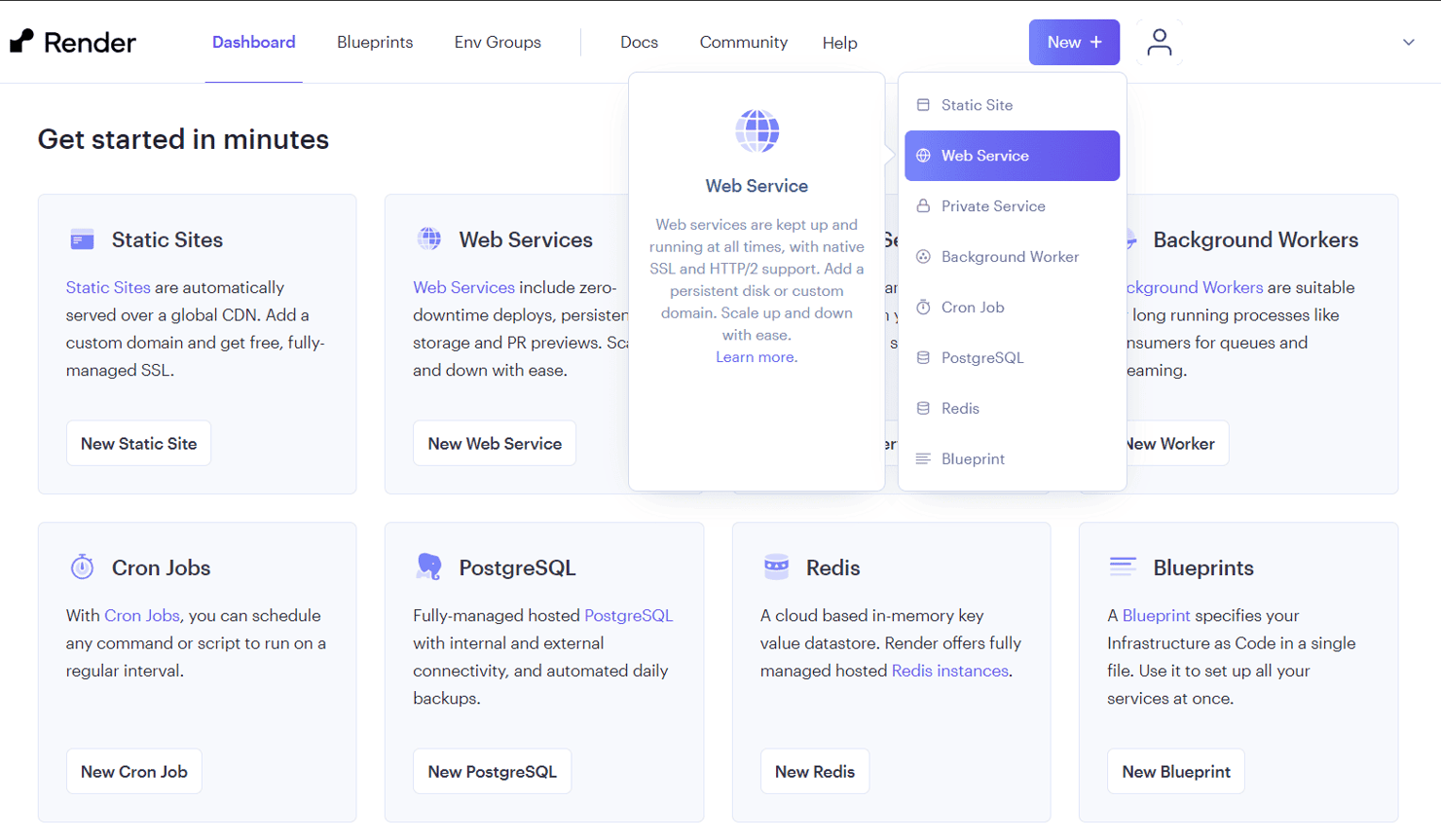Screen dimensions: 1441x840
Task: Open the user account profile icon
Action: pyautogui.click(x=1159, y=42)
